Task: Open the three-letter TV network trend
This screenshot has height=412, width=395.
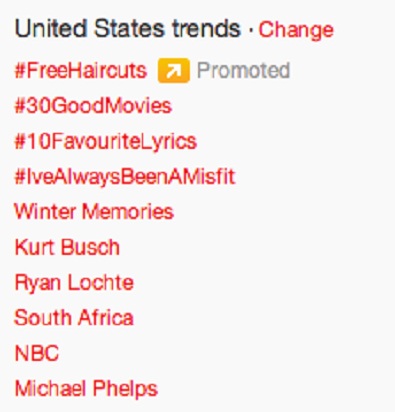Action: click(37, 353)
